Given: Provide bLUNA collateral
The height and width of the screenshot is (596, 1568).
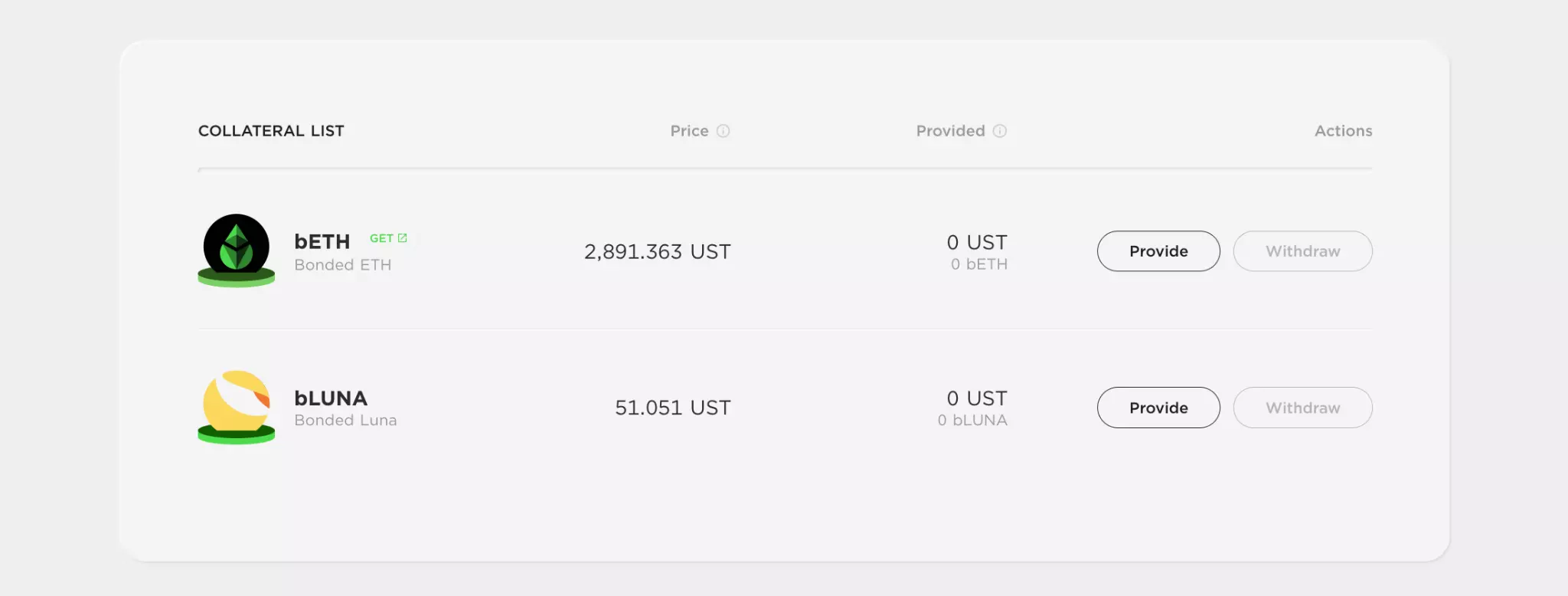Looking at the screenshot, I should (x=1158, y=408).
